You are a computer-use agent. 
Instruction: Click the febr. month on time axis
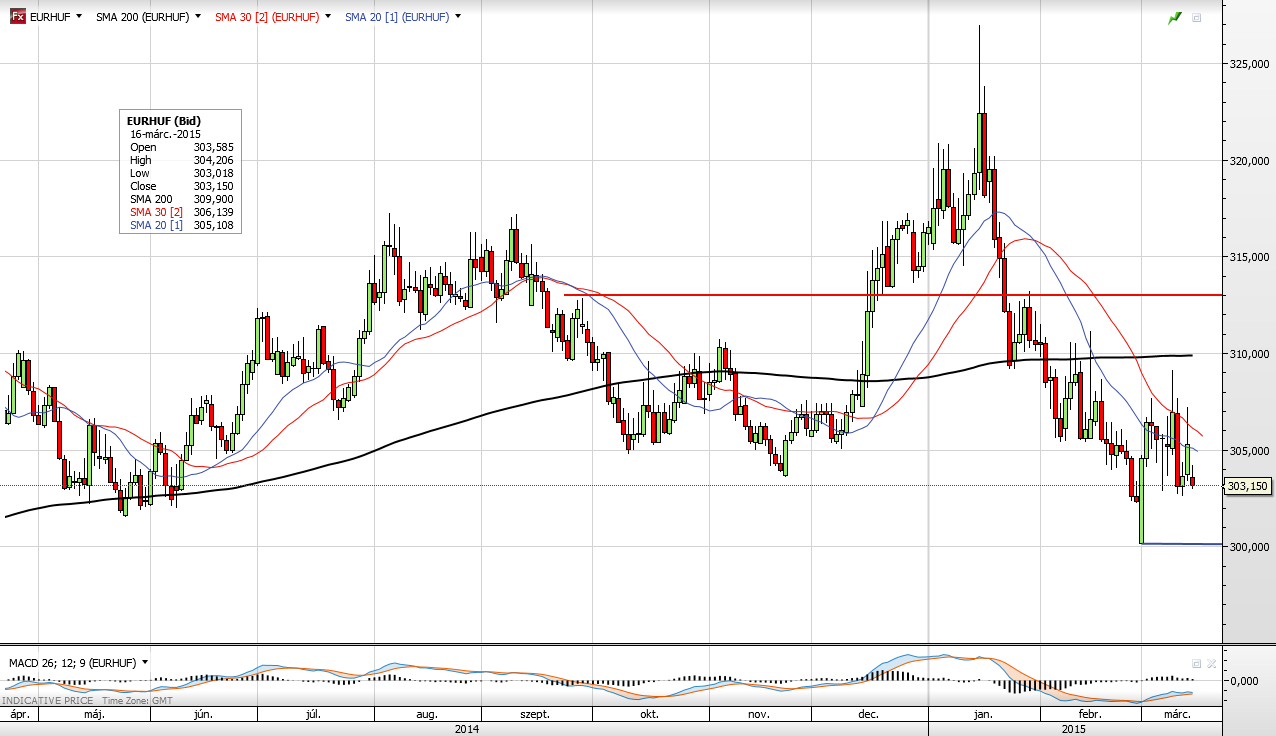coord(1090,715)
